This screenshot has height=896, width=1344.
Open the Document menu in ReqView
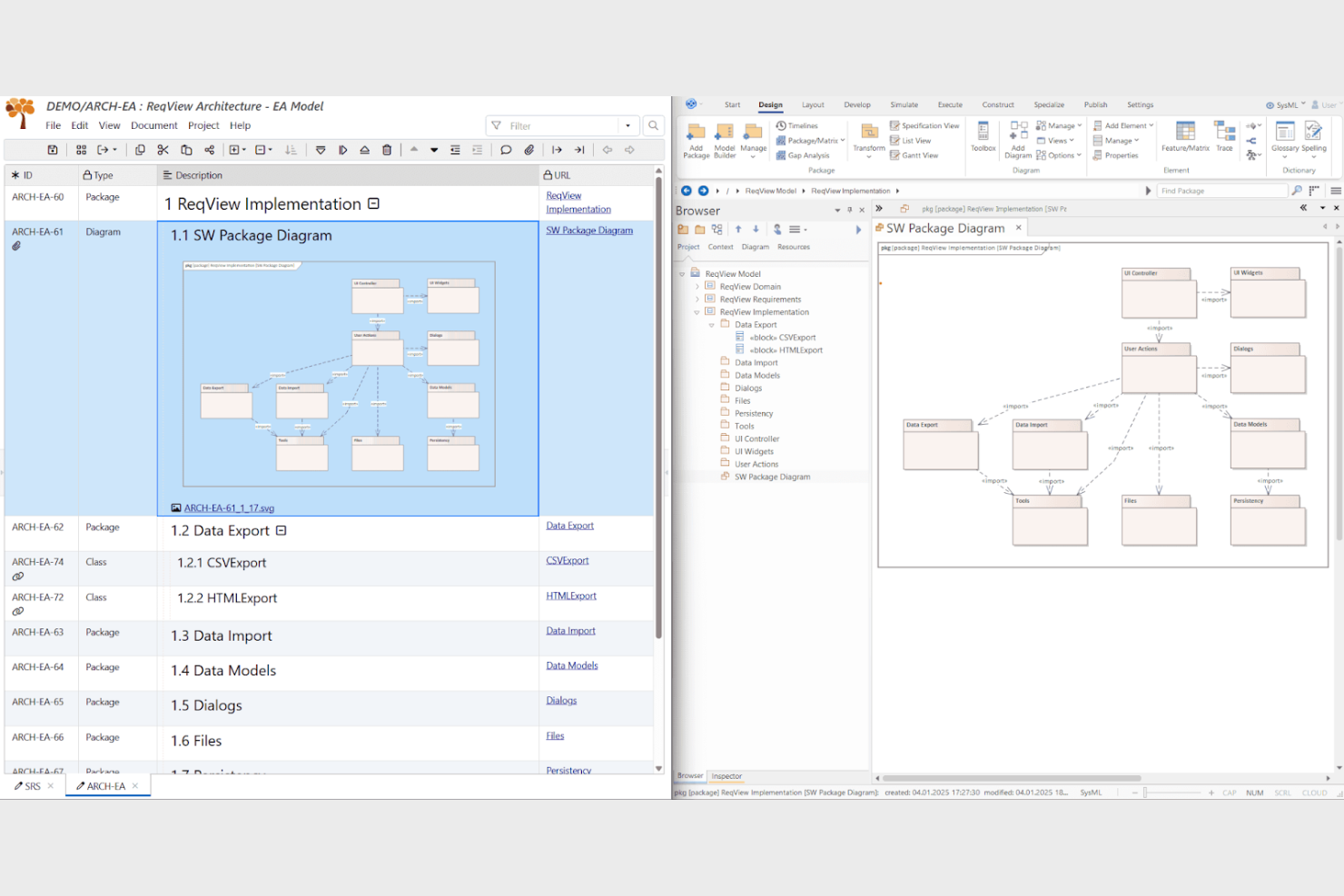point(154,125)
